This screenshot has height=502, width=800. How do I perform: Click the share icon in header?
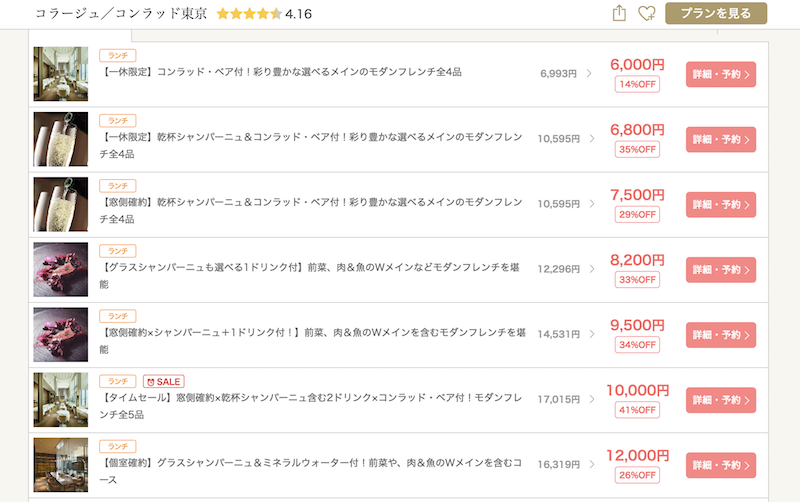coord(619,13)
